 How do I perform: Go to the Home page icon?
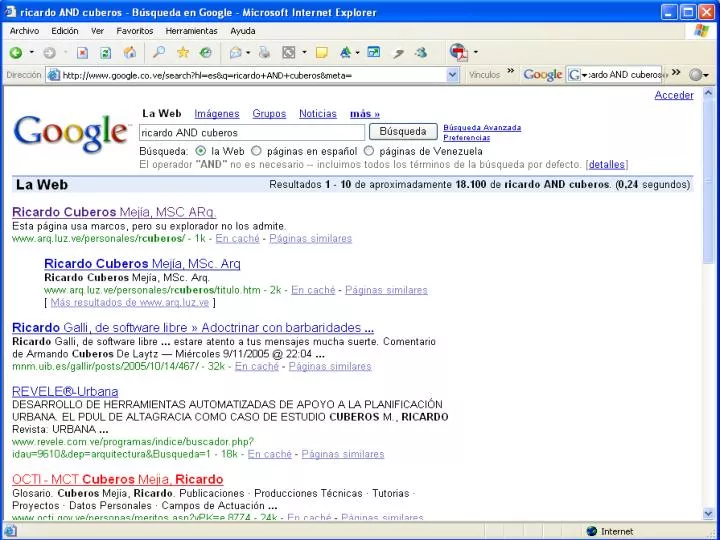coord(130,52)
